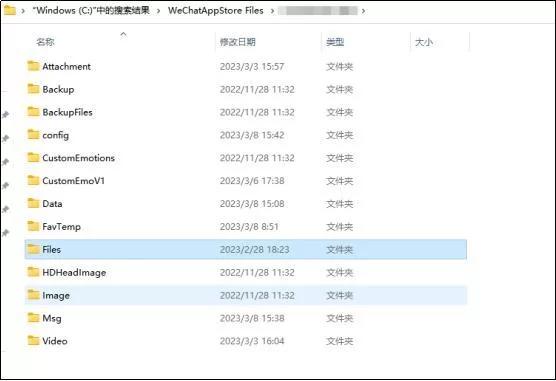Screen dimensions: 556x381
Task: Select the HDHeadImage folder name
Action: click(74, 272)
